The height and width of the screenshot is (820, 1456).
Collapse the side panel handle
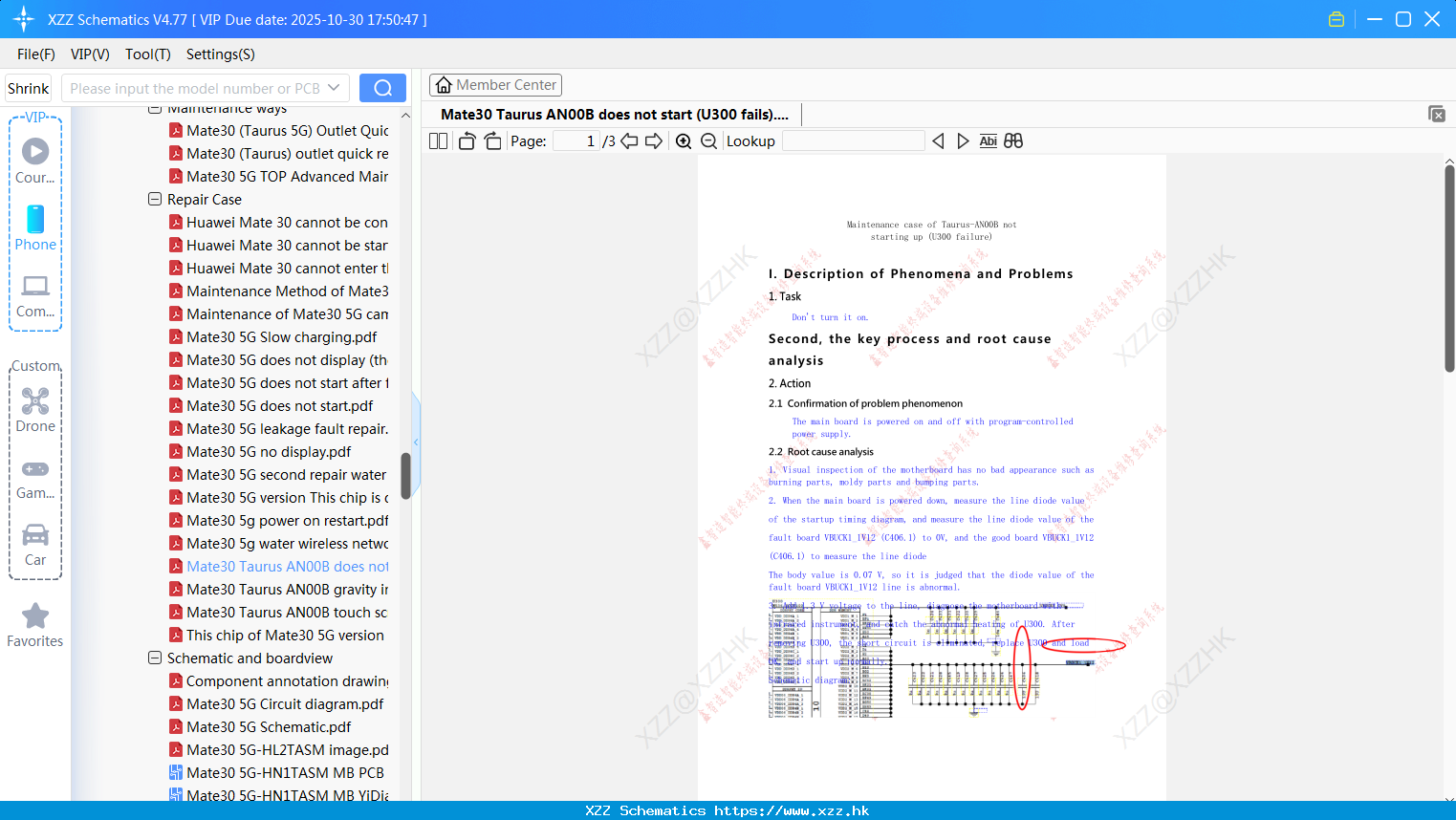coord(416,442)
